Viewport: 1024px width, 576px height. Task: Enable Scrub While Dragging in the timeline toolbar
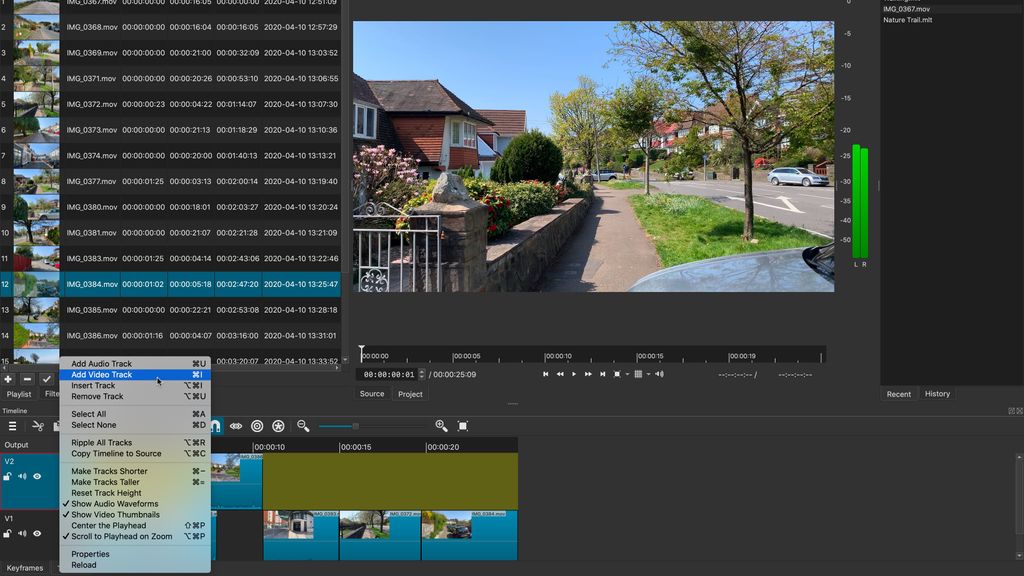pos(236,425)
